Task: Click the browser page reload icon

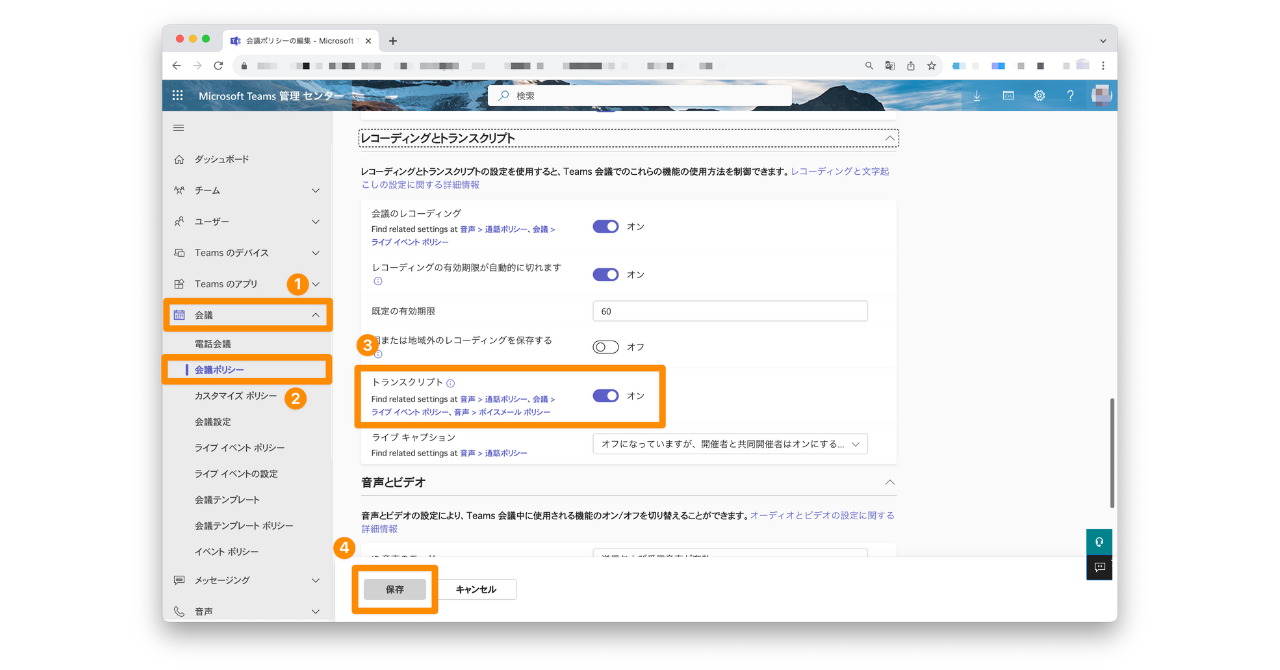Action: pos(218,65)
